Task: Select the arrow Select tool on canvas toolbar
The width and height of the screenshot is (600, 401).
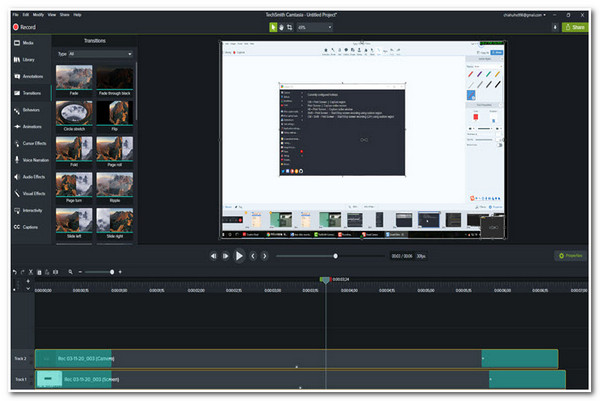Action: 273,27
